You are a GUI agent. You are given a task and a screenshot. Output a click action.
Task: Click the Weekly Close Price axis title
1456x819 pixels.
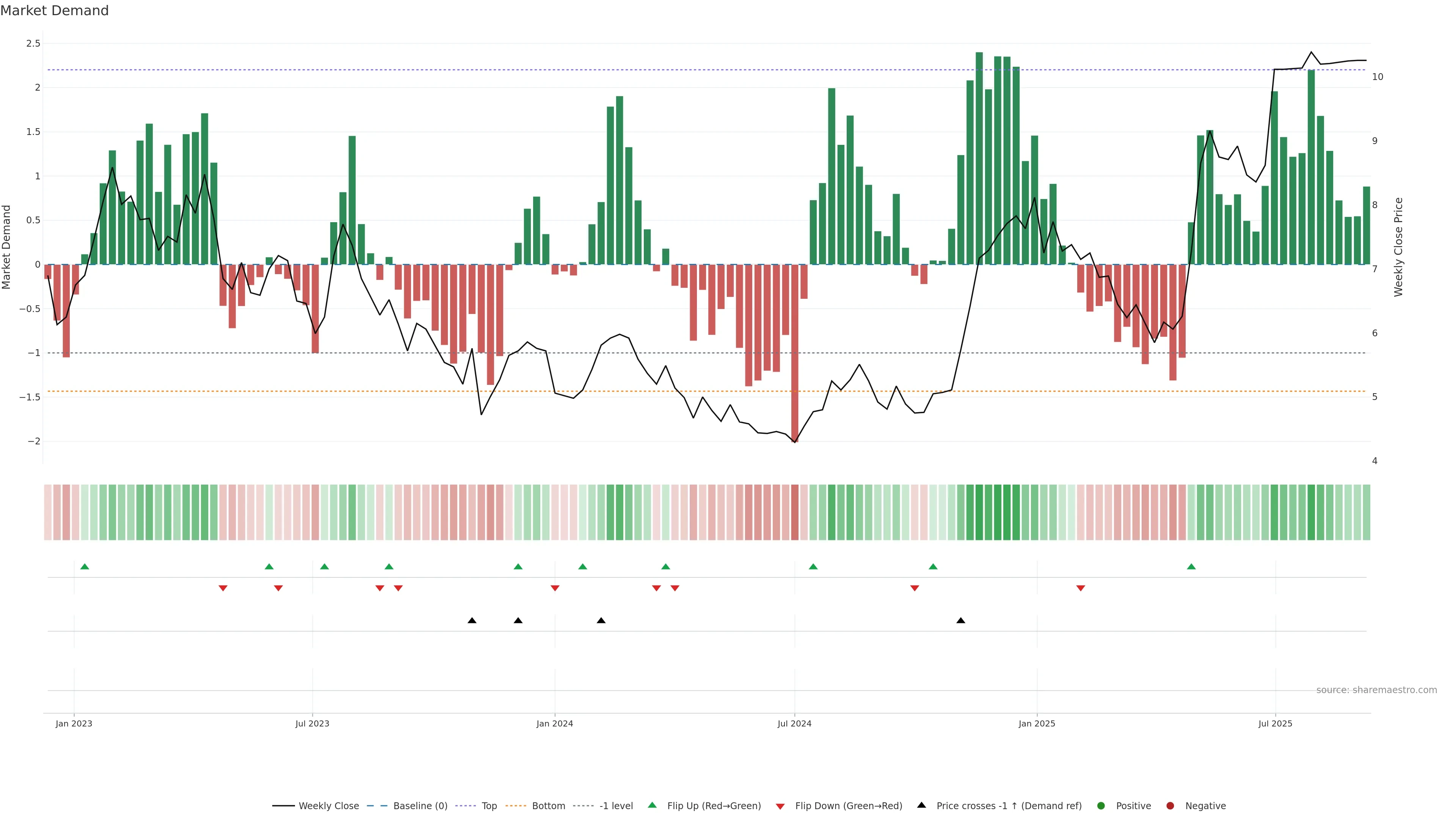(1398, 247)
